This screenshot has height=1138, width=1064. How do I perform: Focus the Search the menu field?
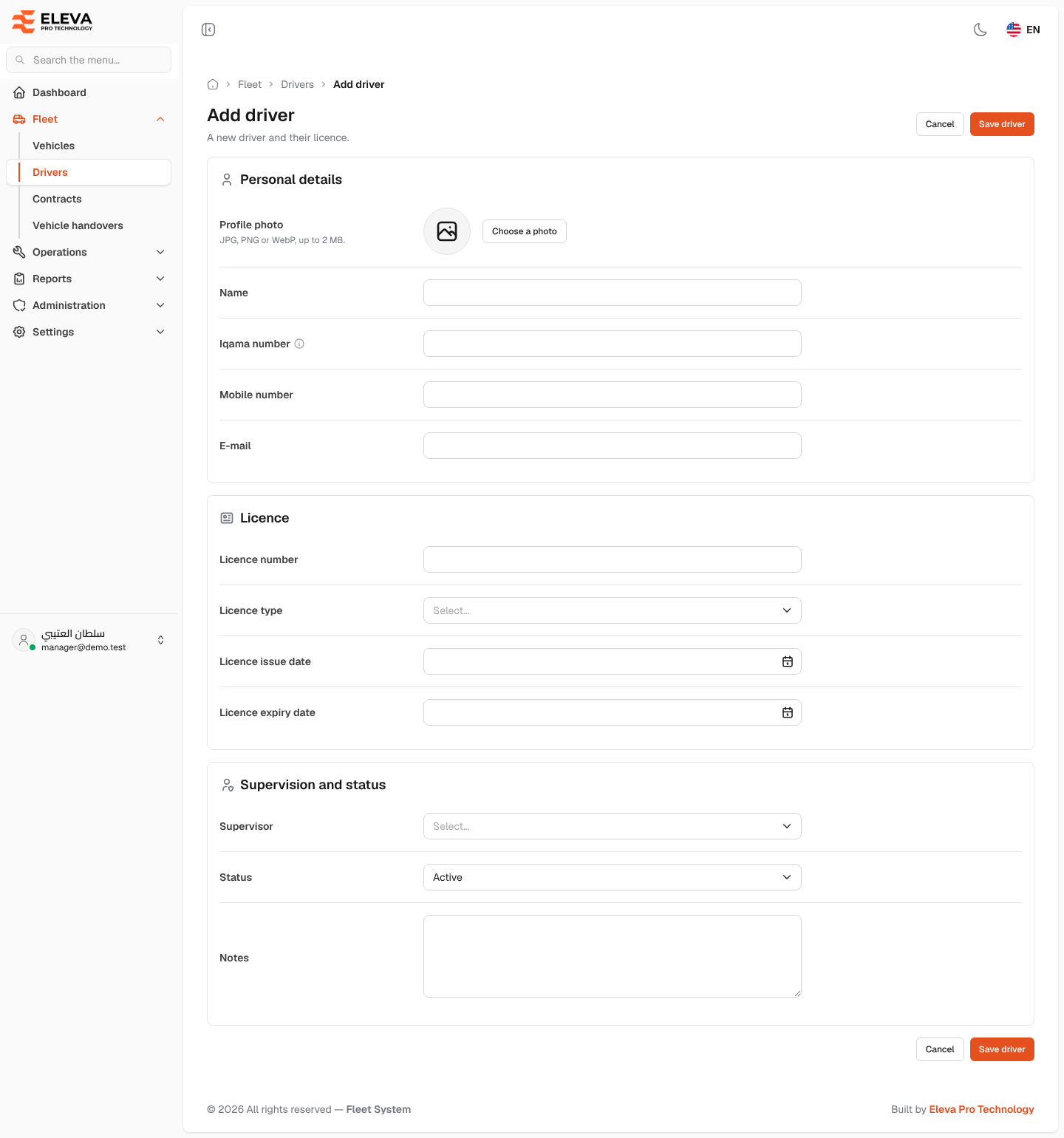[89, 60]
